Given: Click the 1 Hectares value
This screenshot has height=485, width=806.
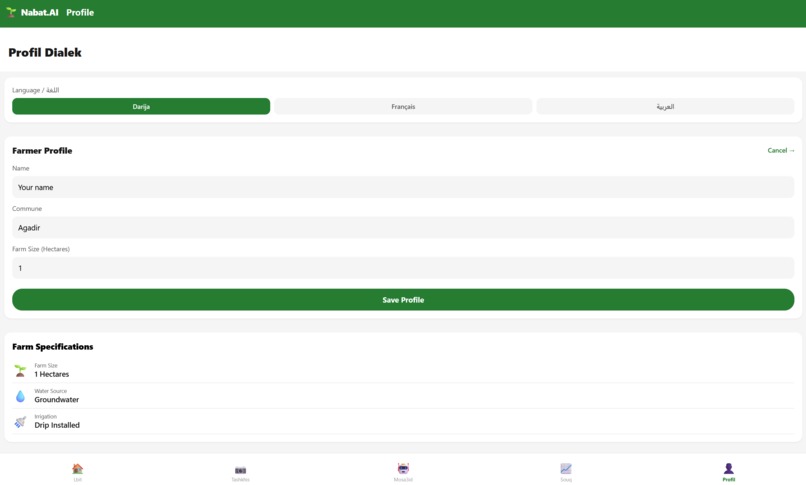Looking at the screenshot, I should click(51, 374).
